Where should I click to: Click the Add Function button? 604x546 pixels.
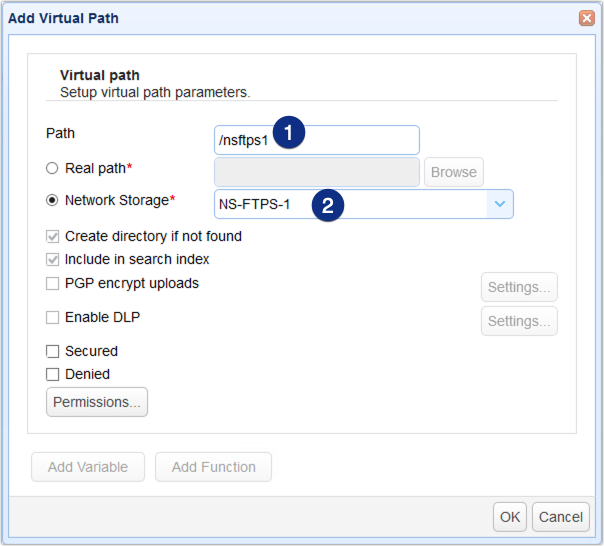tap(213, 467)
